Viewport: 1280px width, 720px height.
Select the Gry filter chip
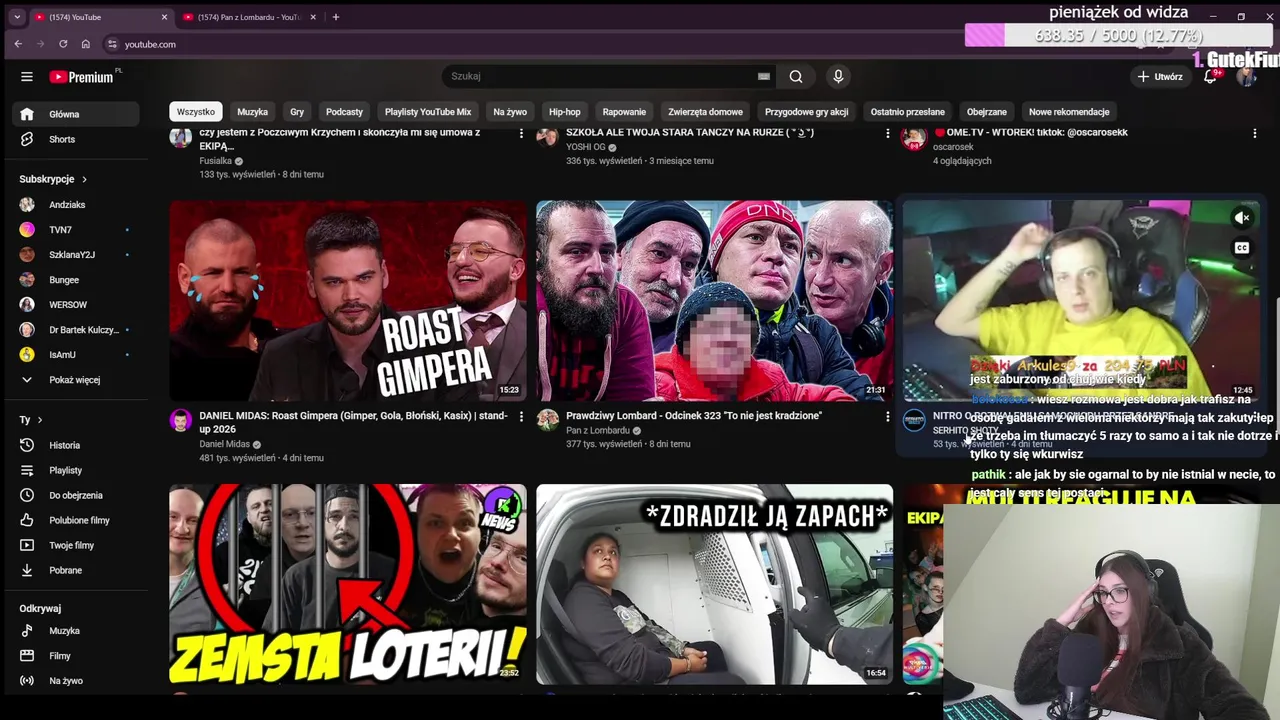297,112
